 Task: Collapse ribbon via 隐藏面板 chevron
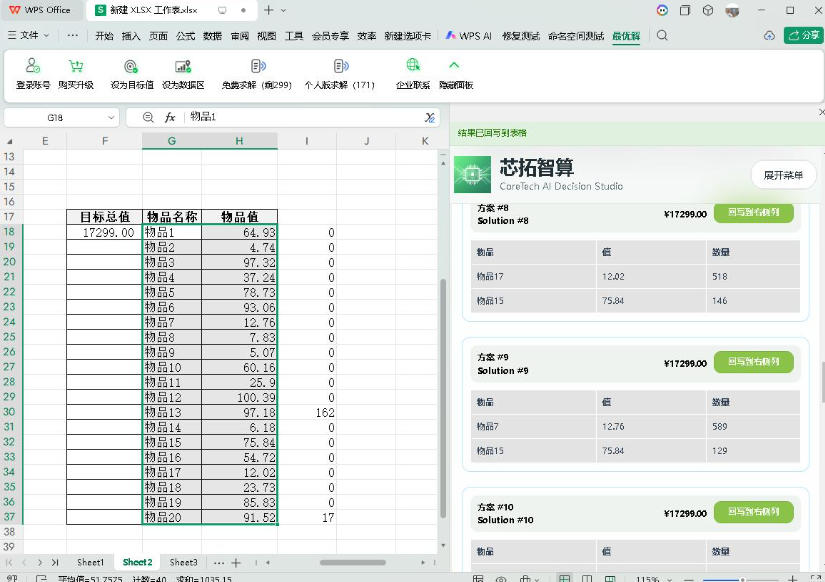pos(454,65)
